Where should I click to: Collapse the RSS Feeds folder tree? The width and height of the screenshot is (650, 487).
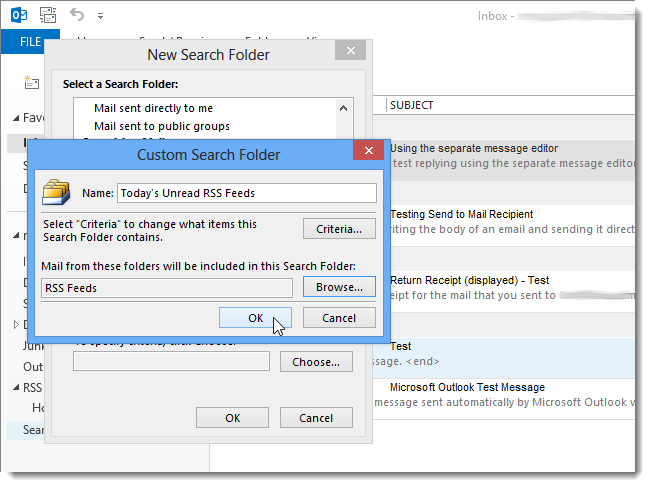click(x=16, y=388)
